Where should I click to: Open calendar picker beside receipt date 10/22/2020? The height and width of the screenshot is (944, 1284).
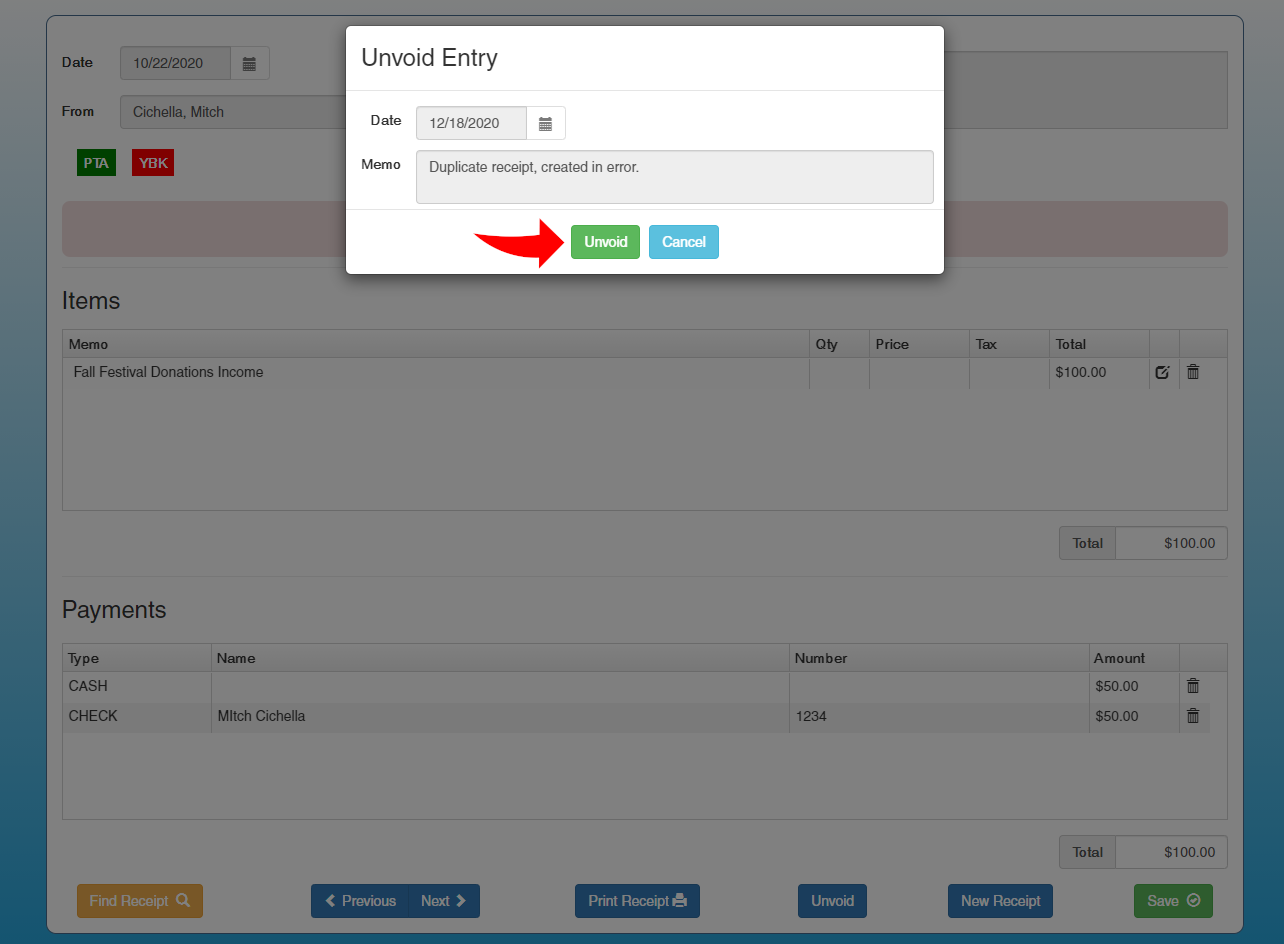[x=249, y=63]
